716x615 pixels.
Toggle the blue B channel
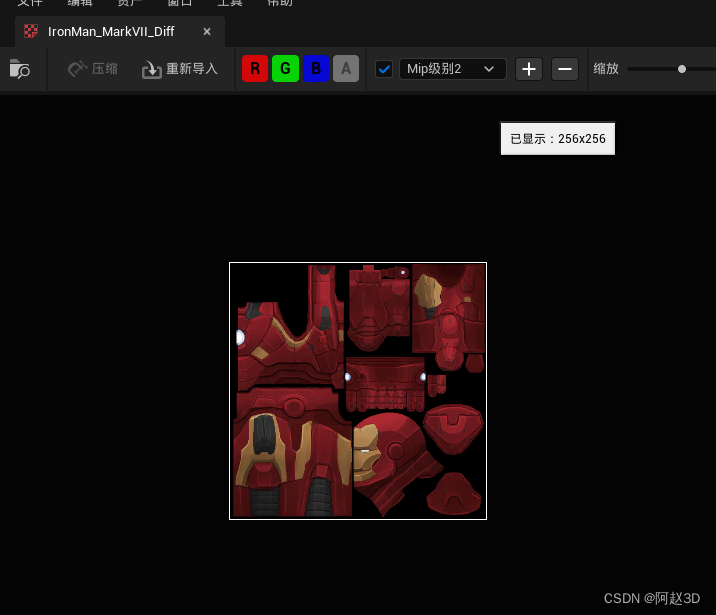coord(316,68)
